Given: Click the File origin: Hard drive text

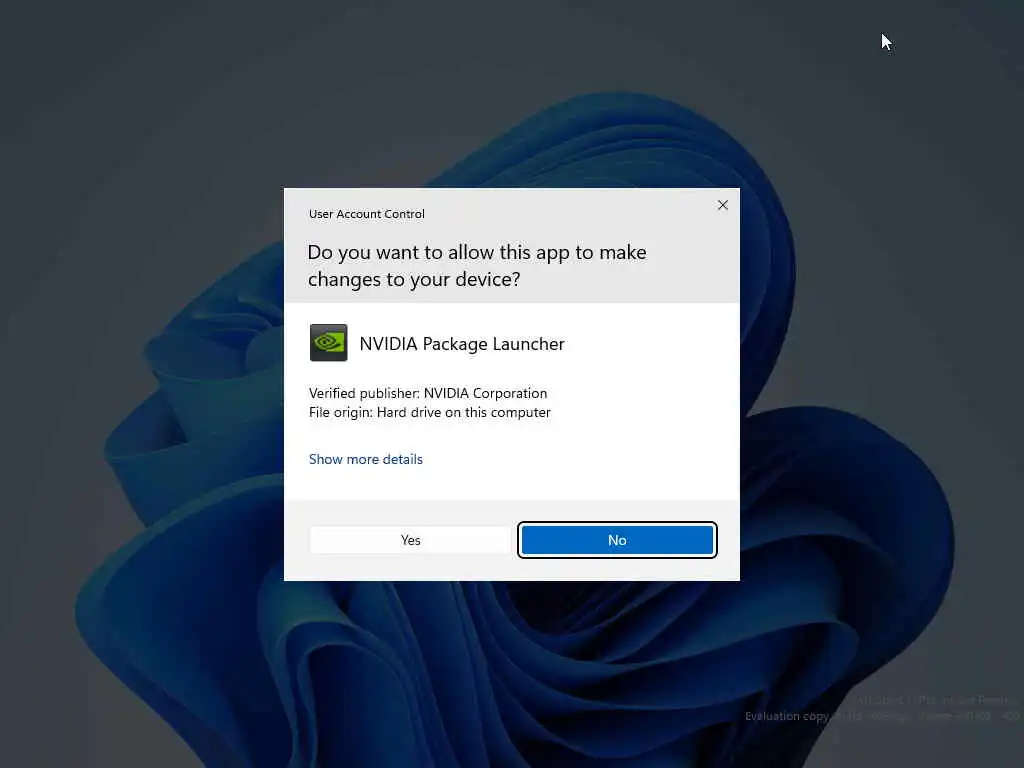Looking at the screenshot, I should (430, 412).
